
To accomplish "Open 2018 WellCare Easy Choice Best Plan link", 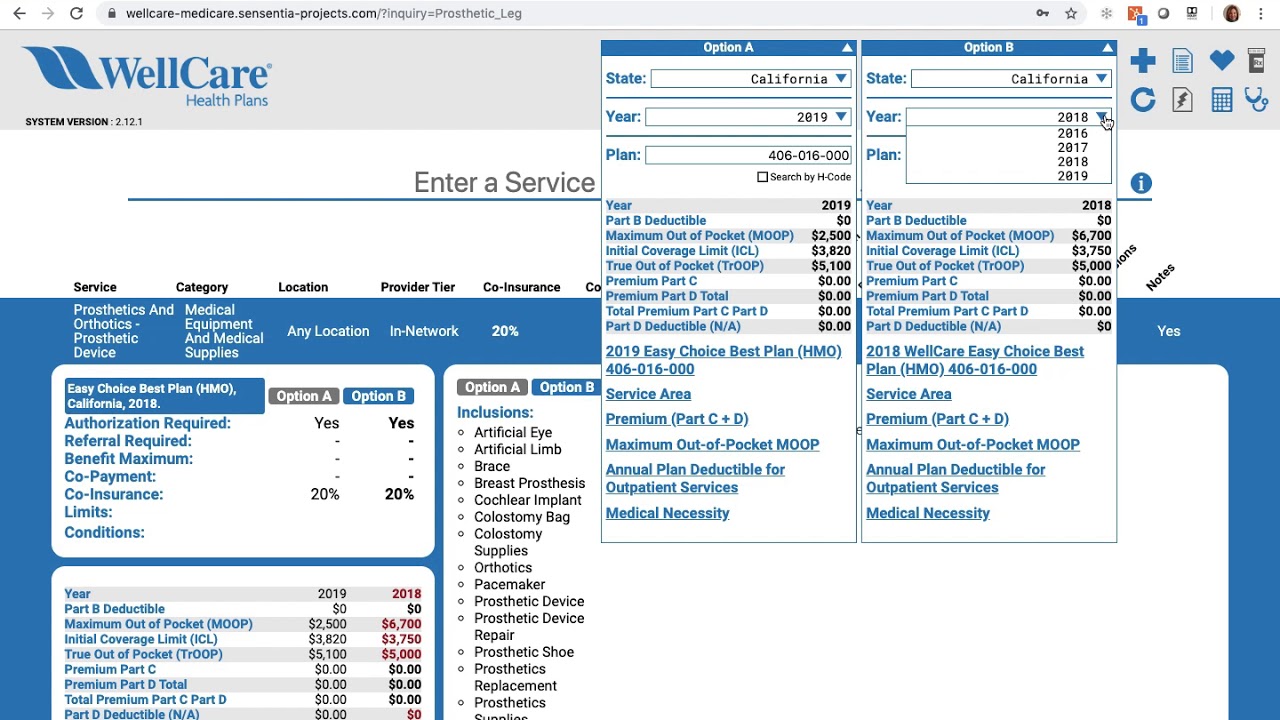I will click(975, 360).
